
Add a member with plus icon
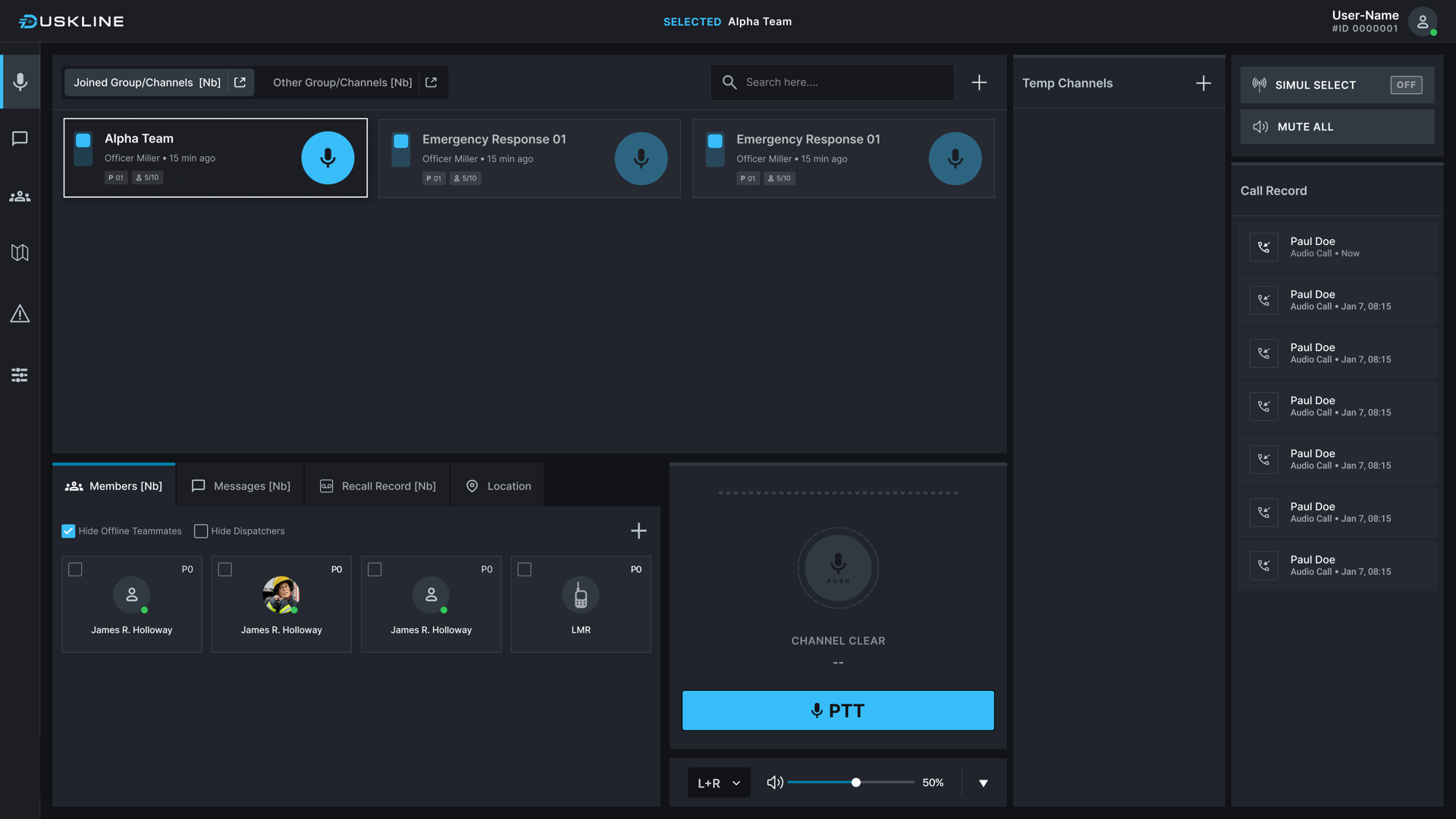639,531
